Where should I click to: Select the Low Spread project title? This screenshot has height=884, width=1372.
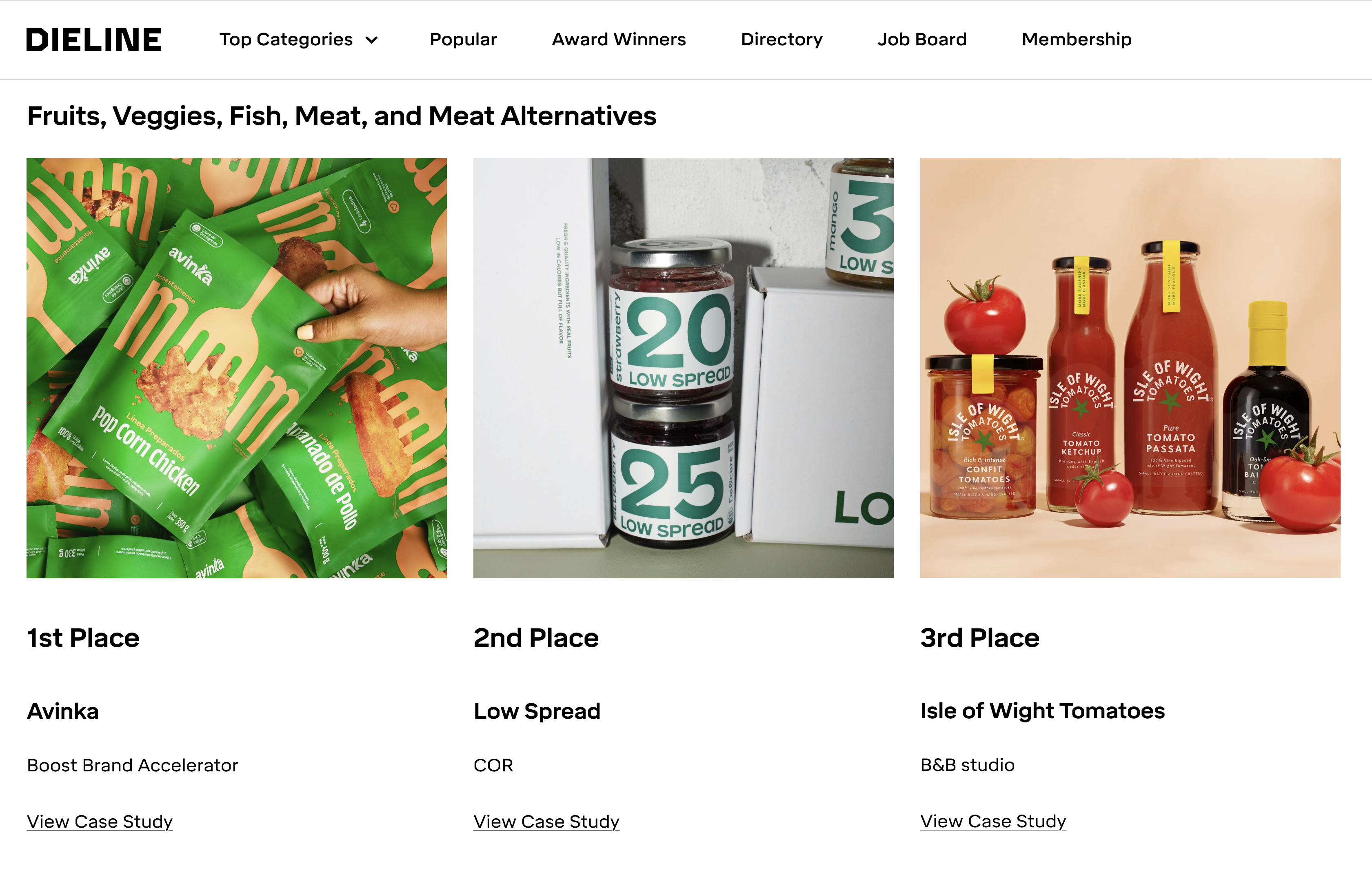537,711
